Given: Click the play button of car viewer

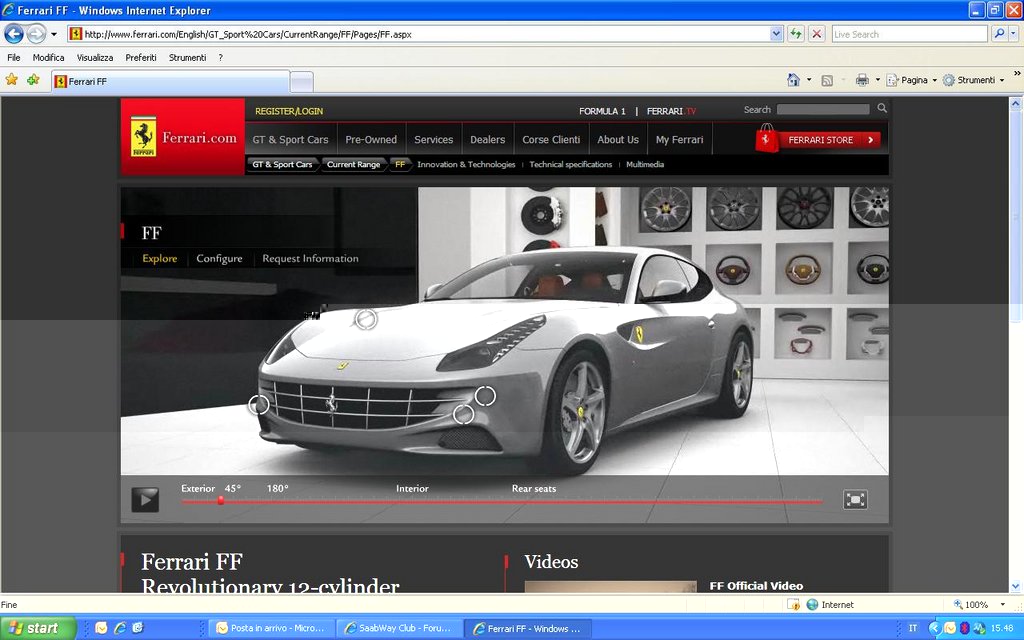Looking at the screenshot, I should [145, 500].
